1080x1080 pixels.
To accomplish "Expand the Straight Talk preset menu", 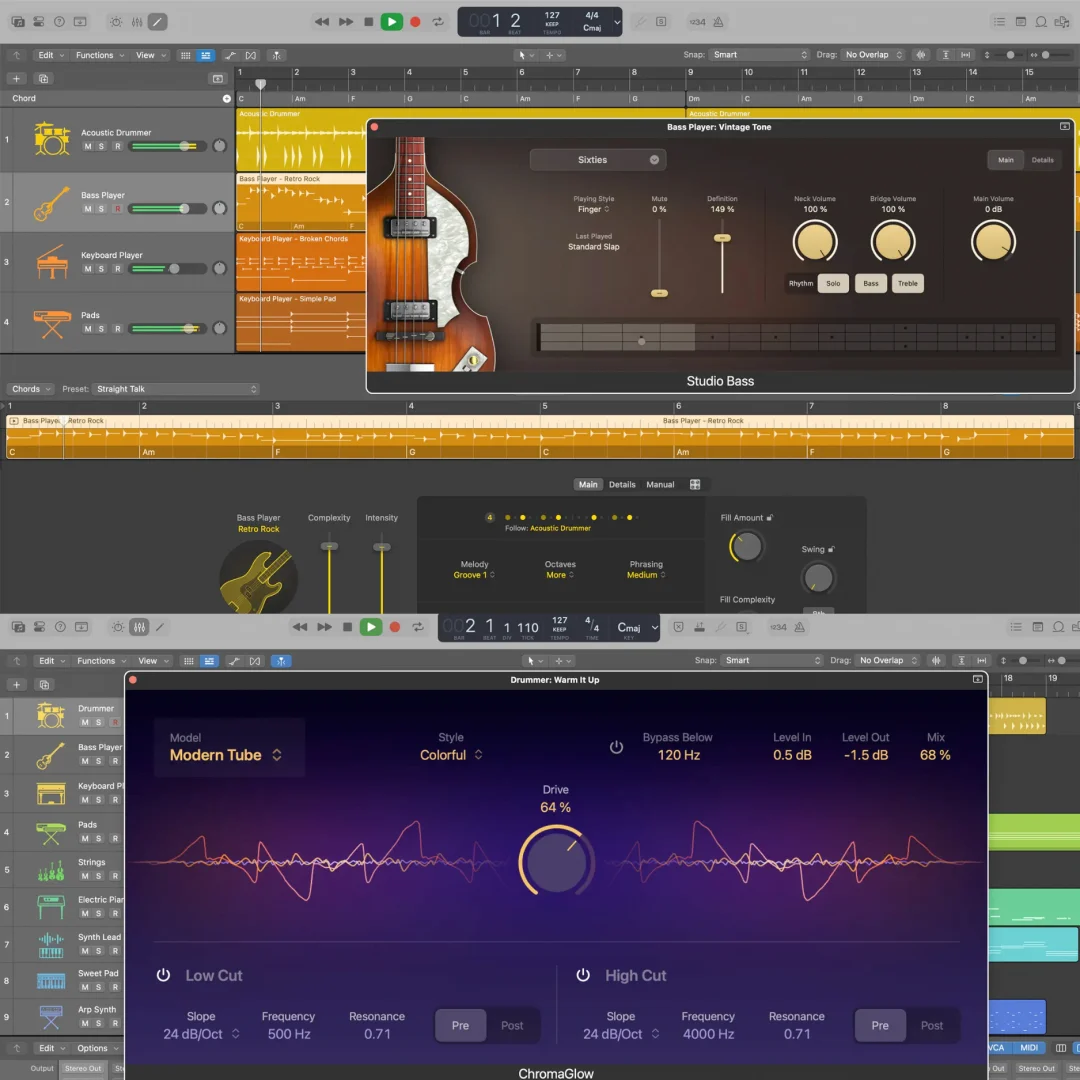I will (x=175, y=389).
